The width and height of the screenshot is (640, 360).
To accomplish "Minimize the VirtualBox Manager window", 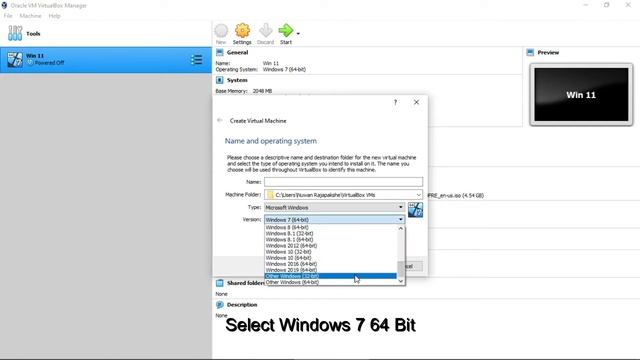I will 586,5.
